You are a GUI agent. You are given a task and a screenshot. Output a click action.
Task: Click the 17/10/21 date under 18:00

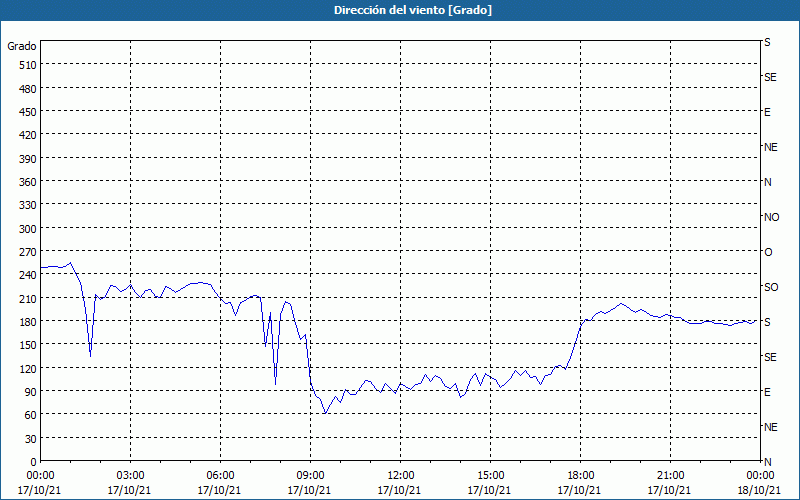coord(579,490)
